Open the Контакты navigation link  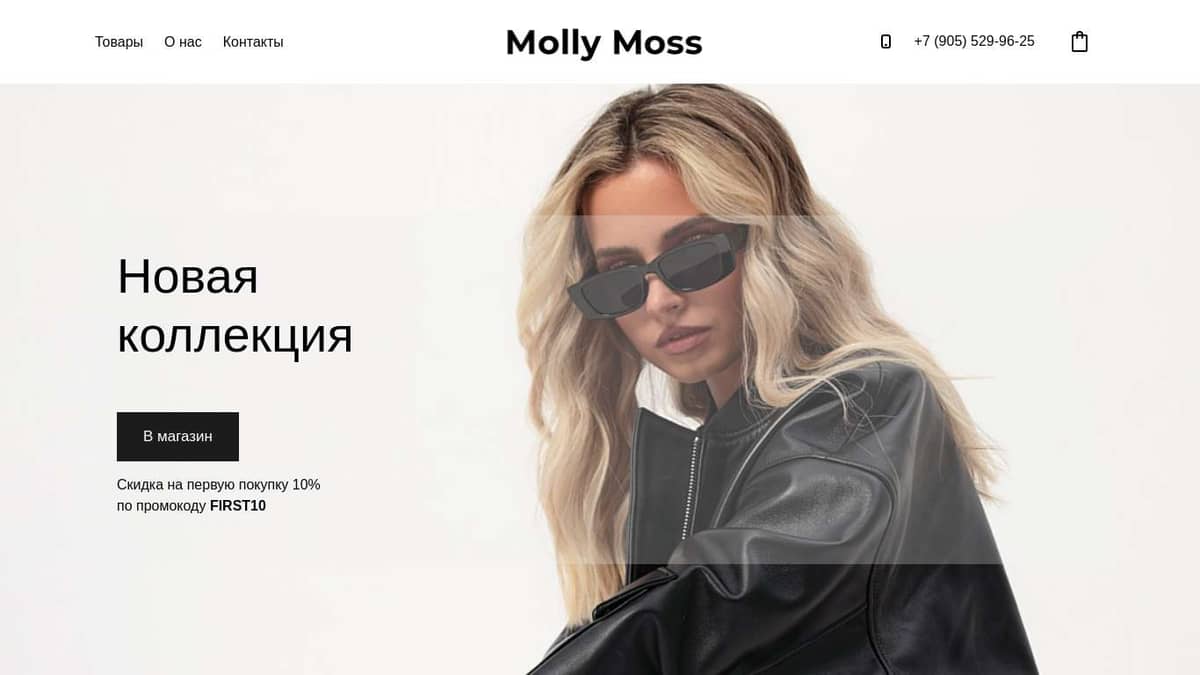pos(253,42)
